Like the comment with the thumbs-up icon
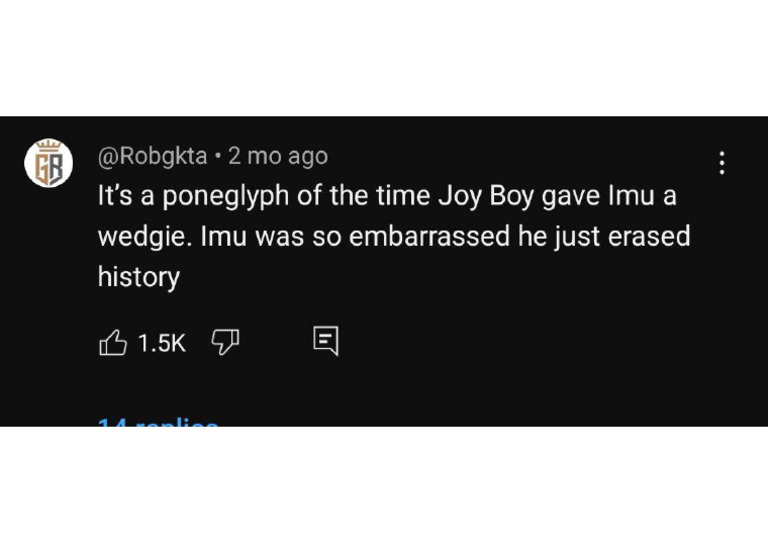 pyautogui.click(x=113, y=343)
